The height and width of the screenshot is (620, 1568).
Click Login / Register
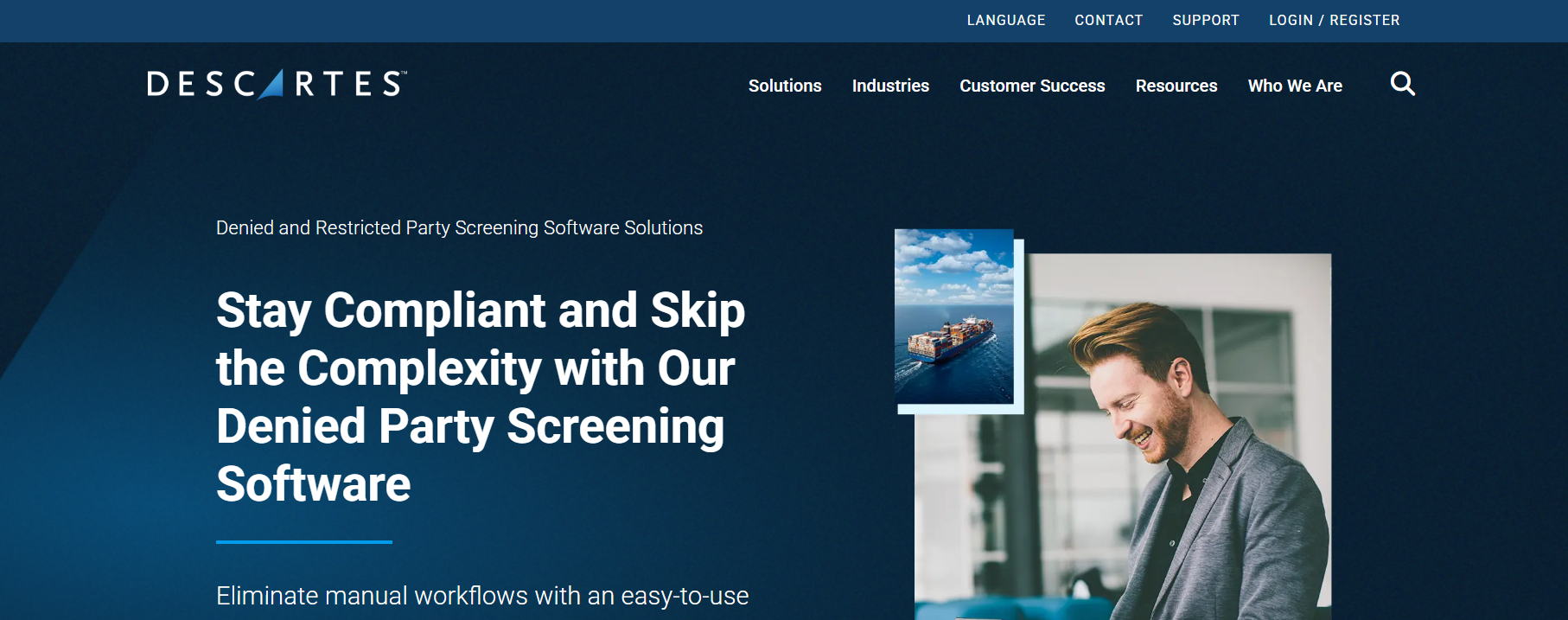(x=1335, y=20)
